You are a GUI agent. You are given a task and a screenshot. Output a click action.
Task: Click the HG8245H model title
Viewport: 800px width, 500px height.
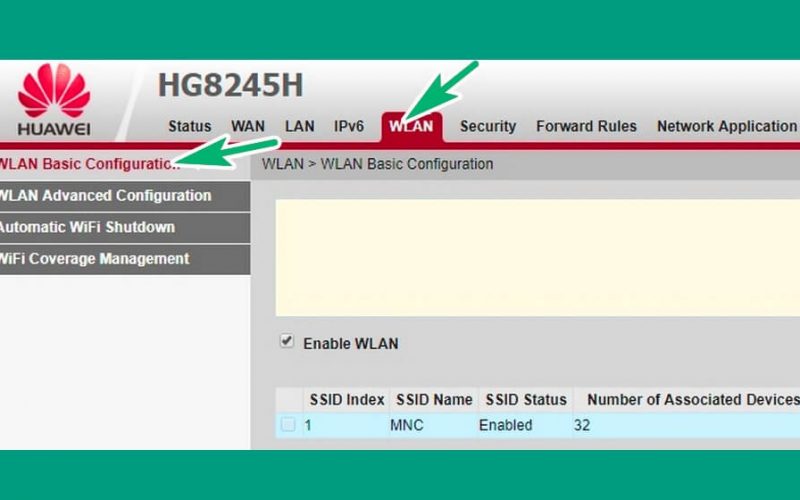coord(231,85)
